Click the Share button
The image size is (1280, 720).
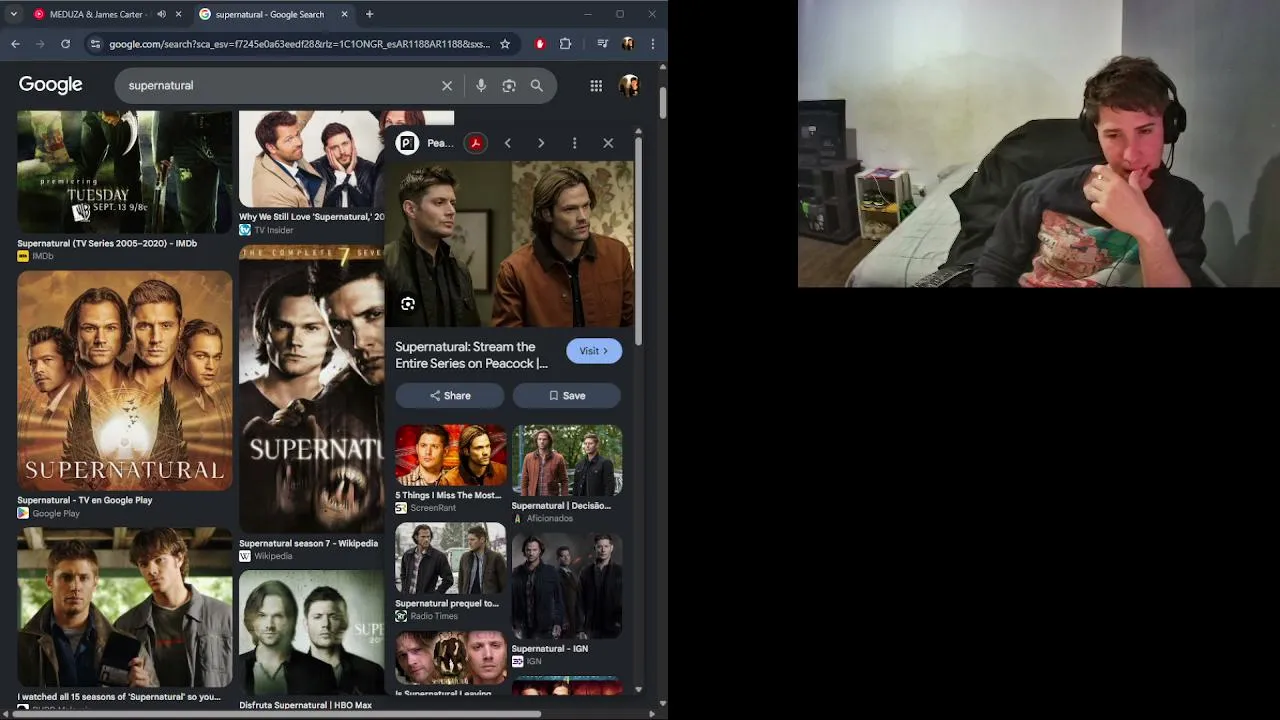pyautogui.click(x=450, y=396)
